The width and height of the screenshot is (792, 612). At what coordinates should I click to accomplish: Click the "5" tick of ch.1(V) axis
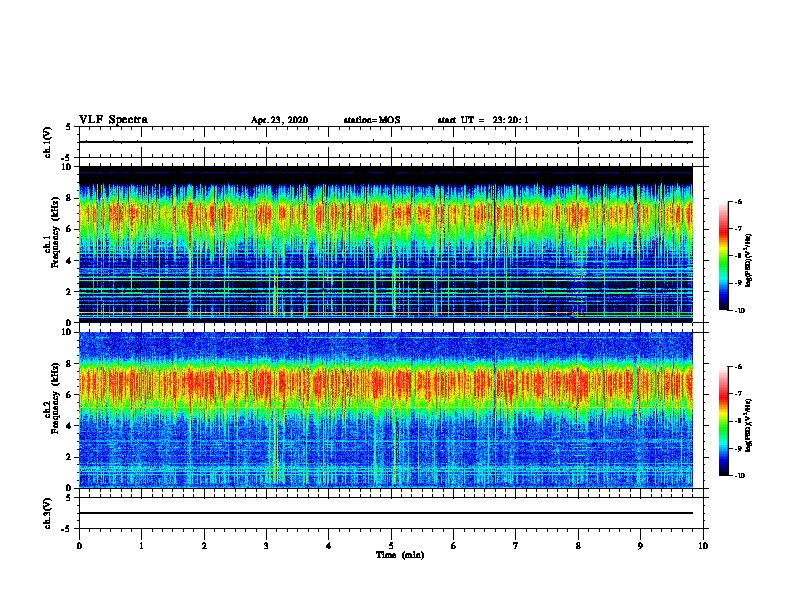tap(69, 127)
